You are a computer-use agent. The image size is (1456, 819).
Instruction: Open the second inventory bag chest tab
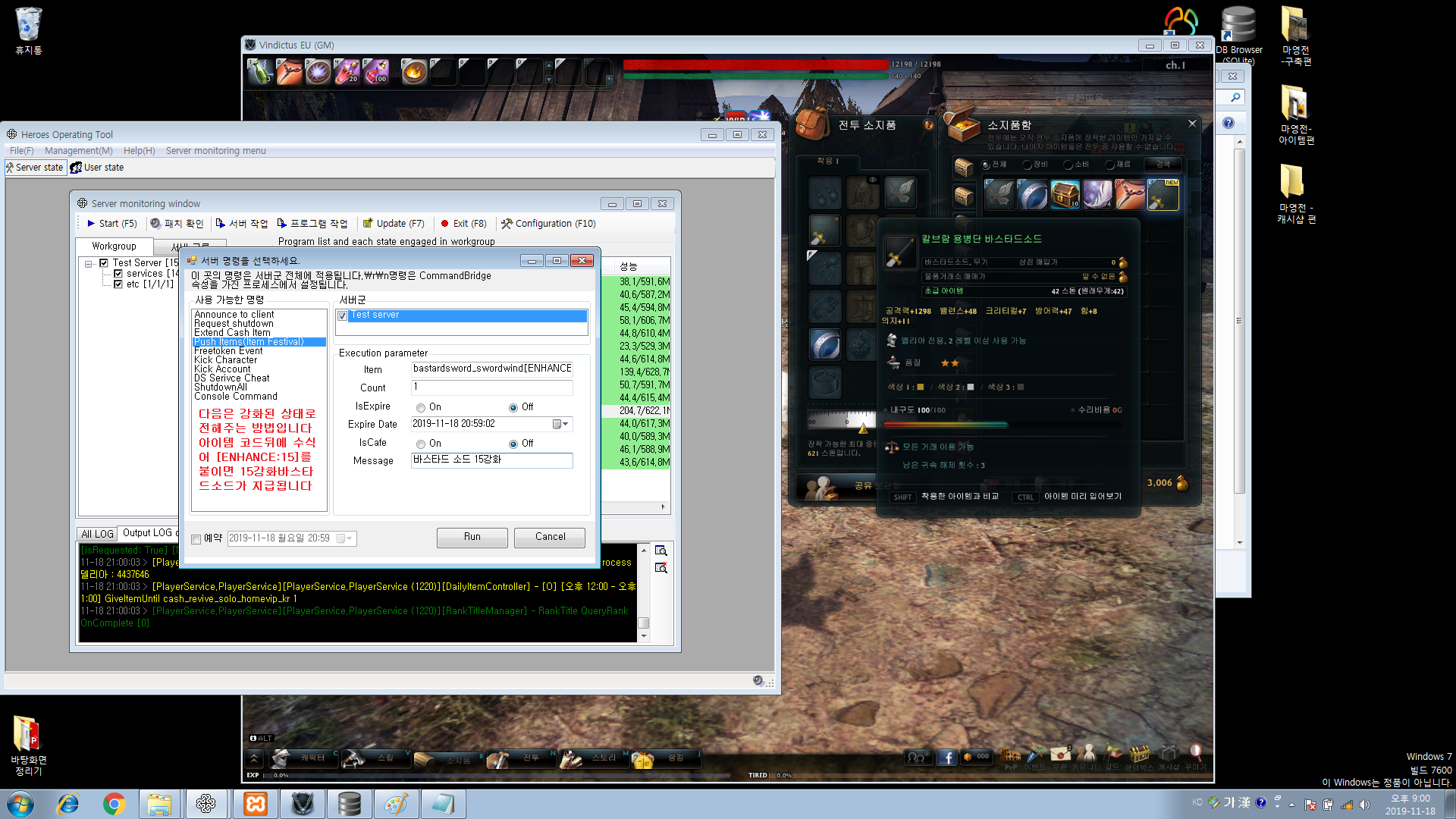click(963, 196)
